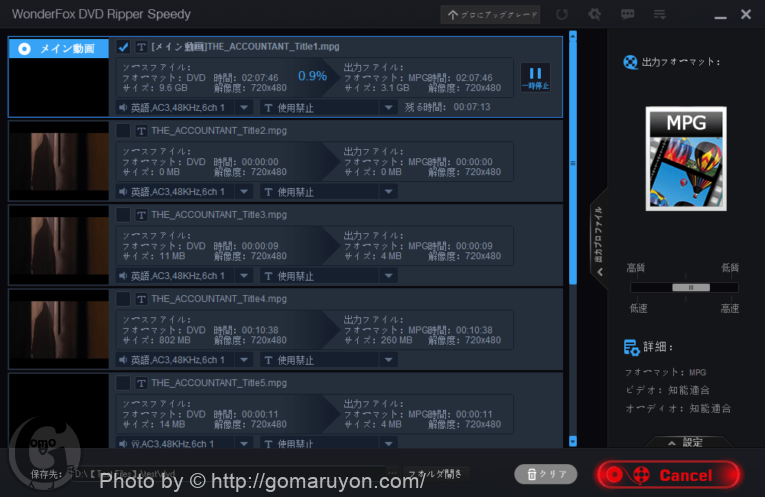Collapse the 出力プロファイル side tab
Screen dimensions: 765x497
(599, 239)
